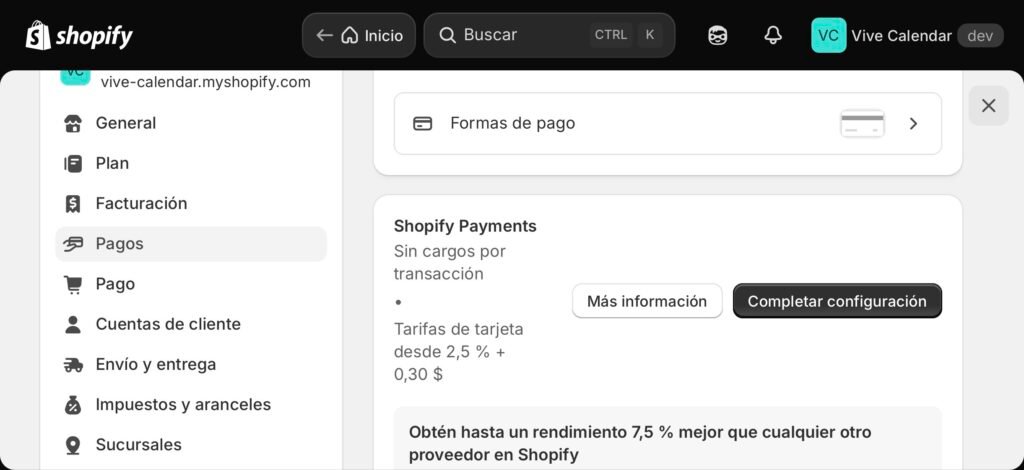Select the Pagos section
Viewport: 1024px width, 470px height.
tap(191, 244)
